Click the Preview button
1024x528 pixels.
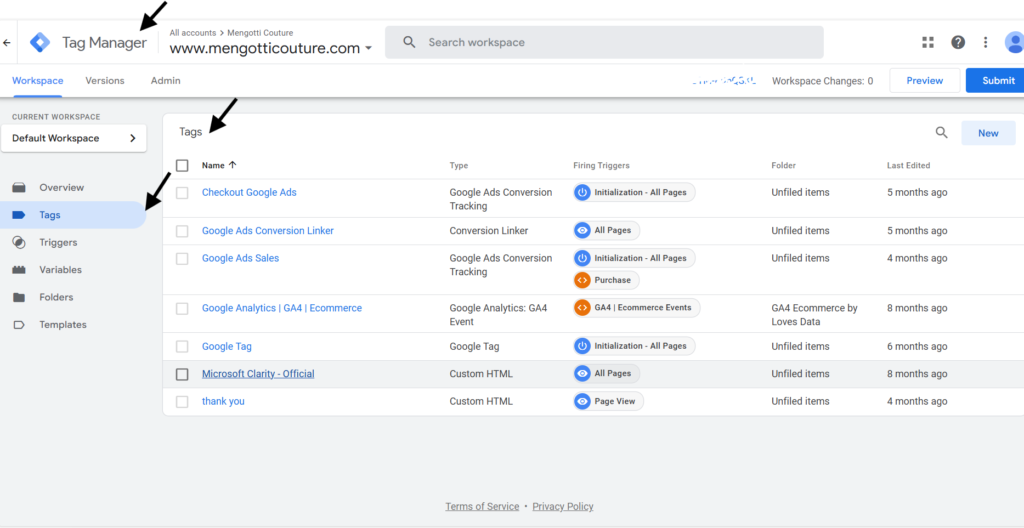[925, 80]
